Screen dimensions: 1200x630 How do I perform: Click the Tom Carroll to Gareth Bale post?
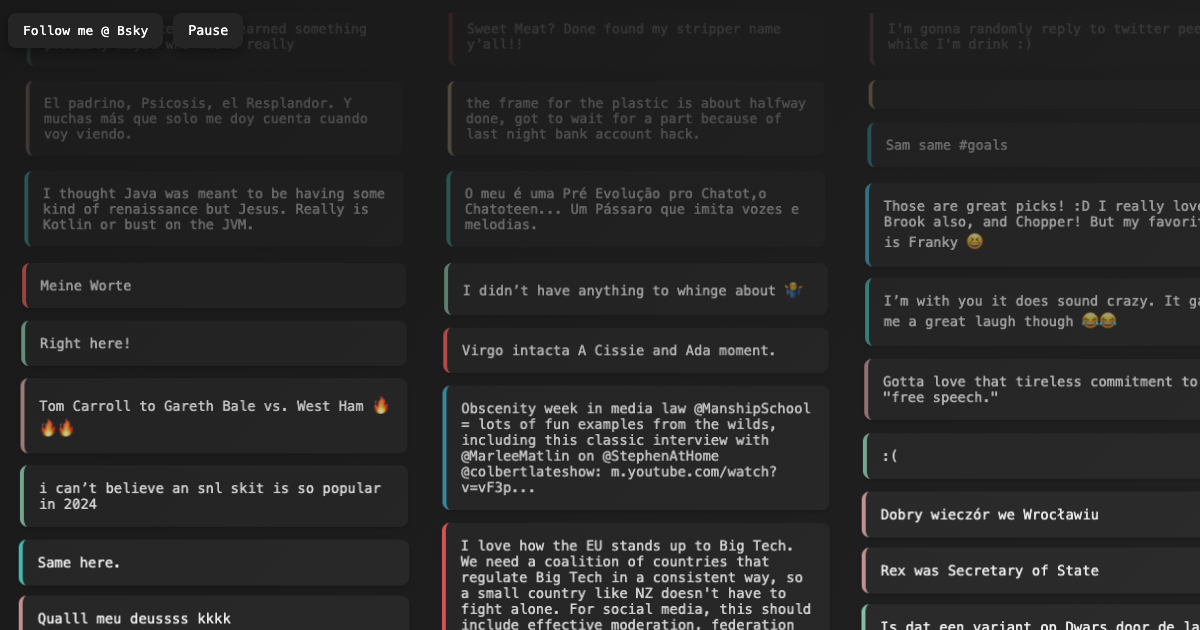coord(214,416)
